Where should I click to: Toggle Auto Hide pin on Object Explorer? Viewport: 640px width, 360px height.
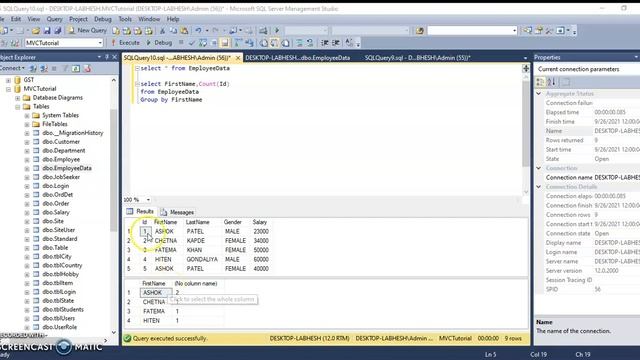(x=107, y=57)
